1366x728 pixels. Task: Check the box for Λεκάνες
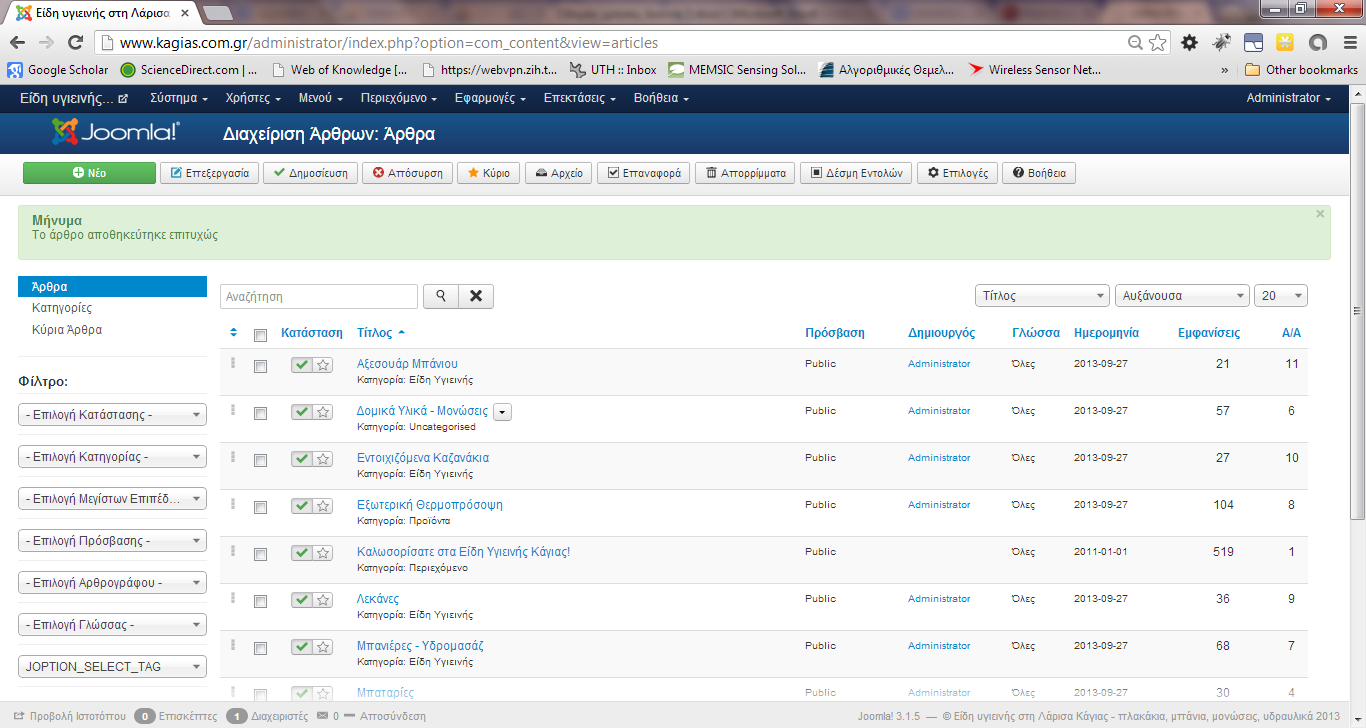pos(261,601)
